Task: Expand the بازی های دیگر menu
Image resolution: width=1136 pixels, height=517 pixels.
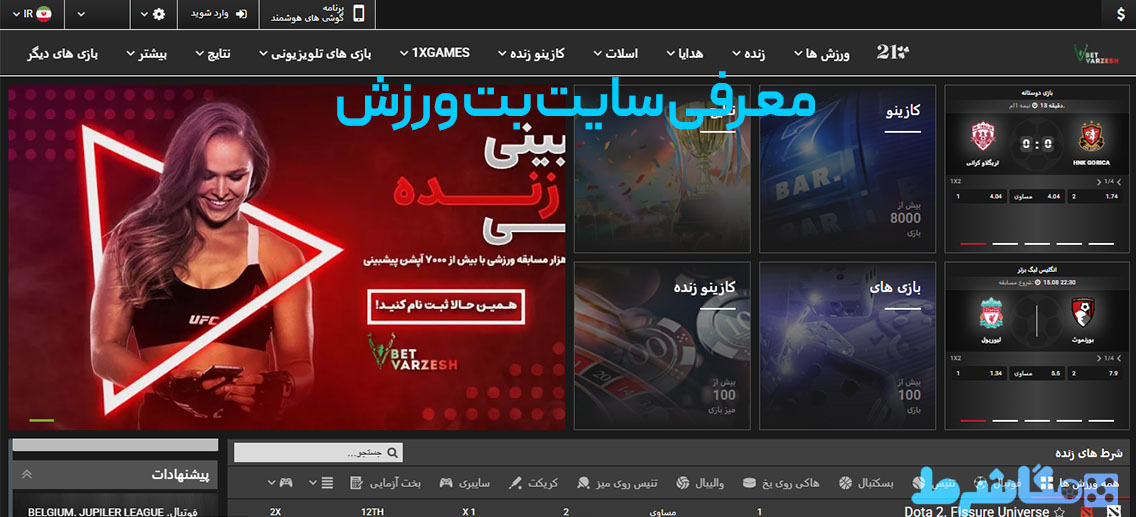Action: [63, 54]
